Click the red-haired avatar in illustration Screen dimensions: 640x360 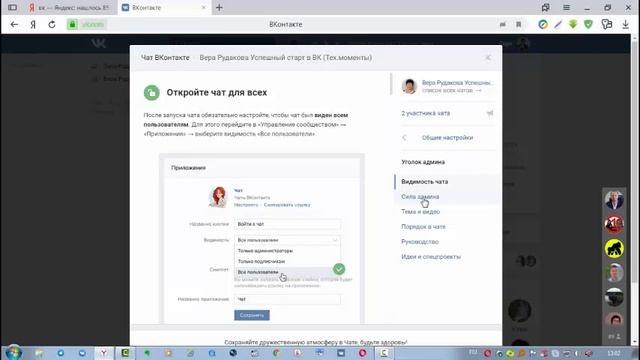218,197
